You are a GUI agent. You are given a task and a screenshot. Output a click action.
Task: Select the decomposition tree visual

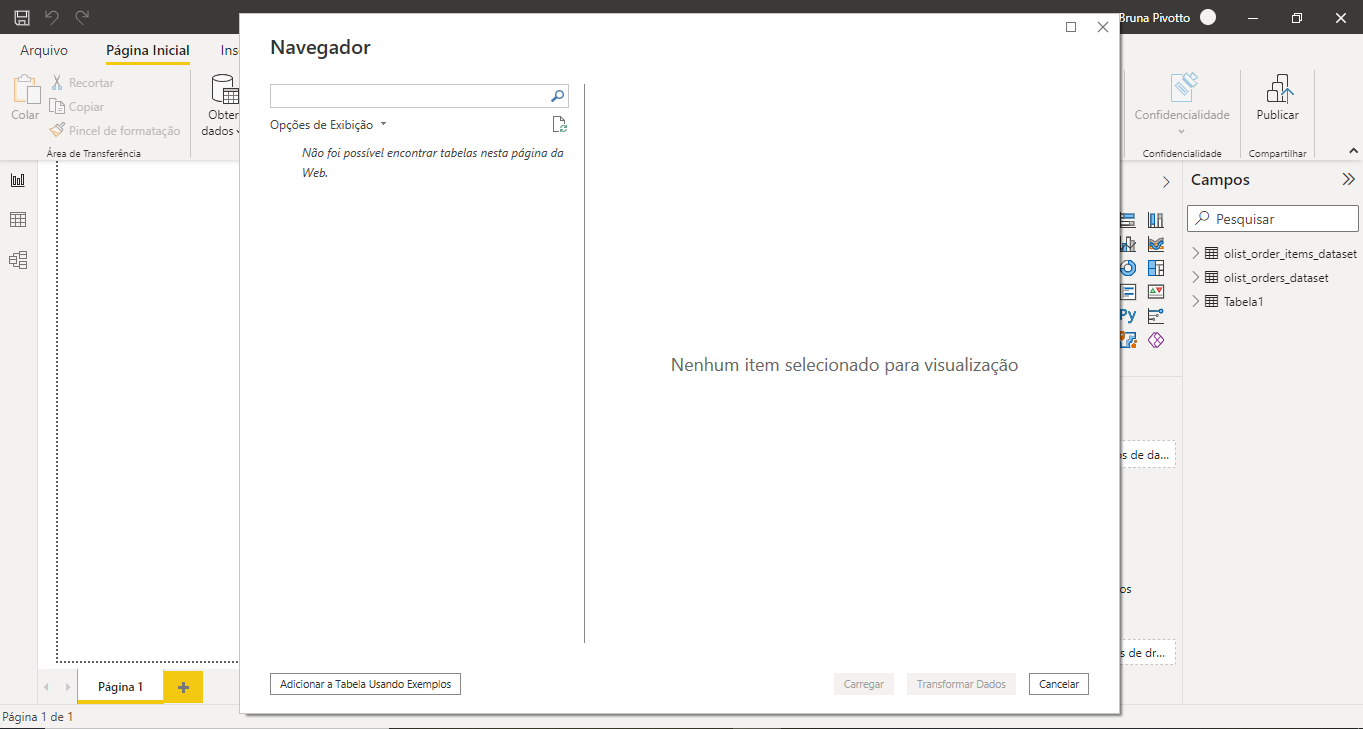pyautogui.click(x=1156, y=316)
